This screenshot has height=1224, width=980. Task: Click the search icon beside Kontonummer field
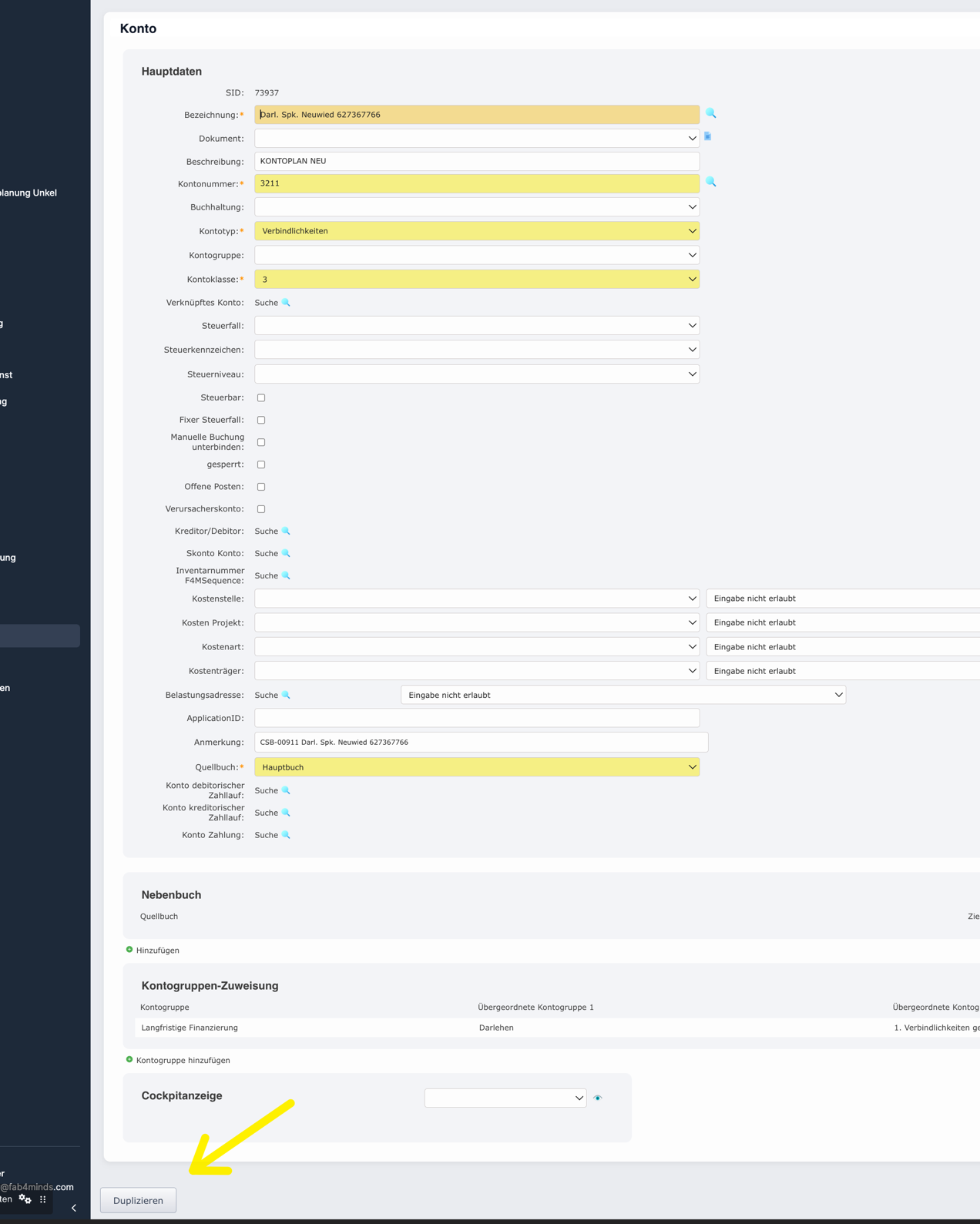(710, 183)
